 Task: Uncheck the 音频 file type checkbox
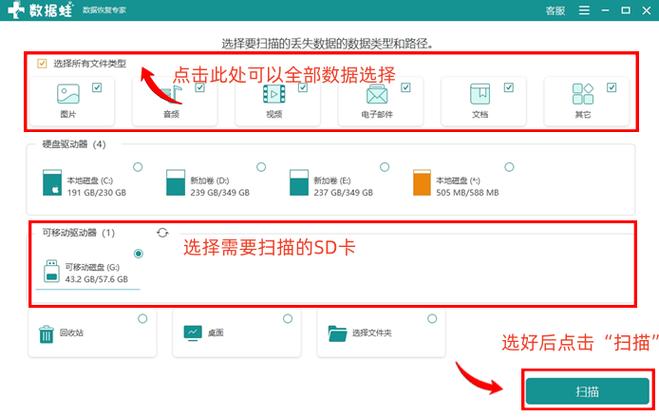[200, 87]
